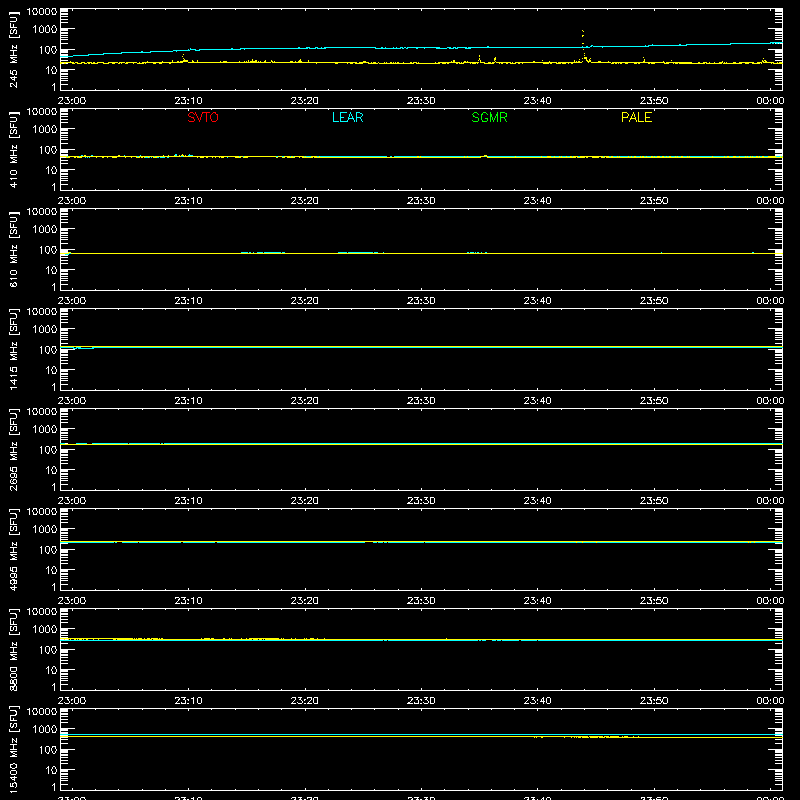Click the 1000 tick of 410 MHz axis
Screen dimensions: 800x800
(45, 130)
